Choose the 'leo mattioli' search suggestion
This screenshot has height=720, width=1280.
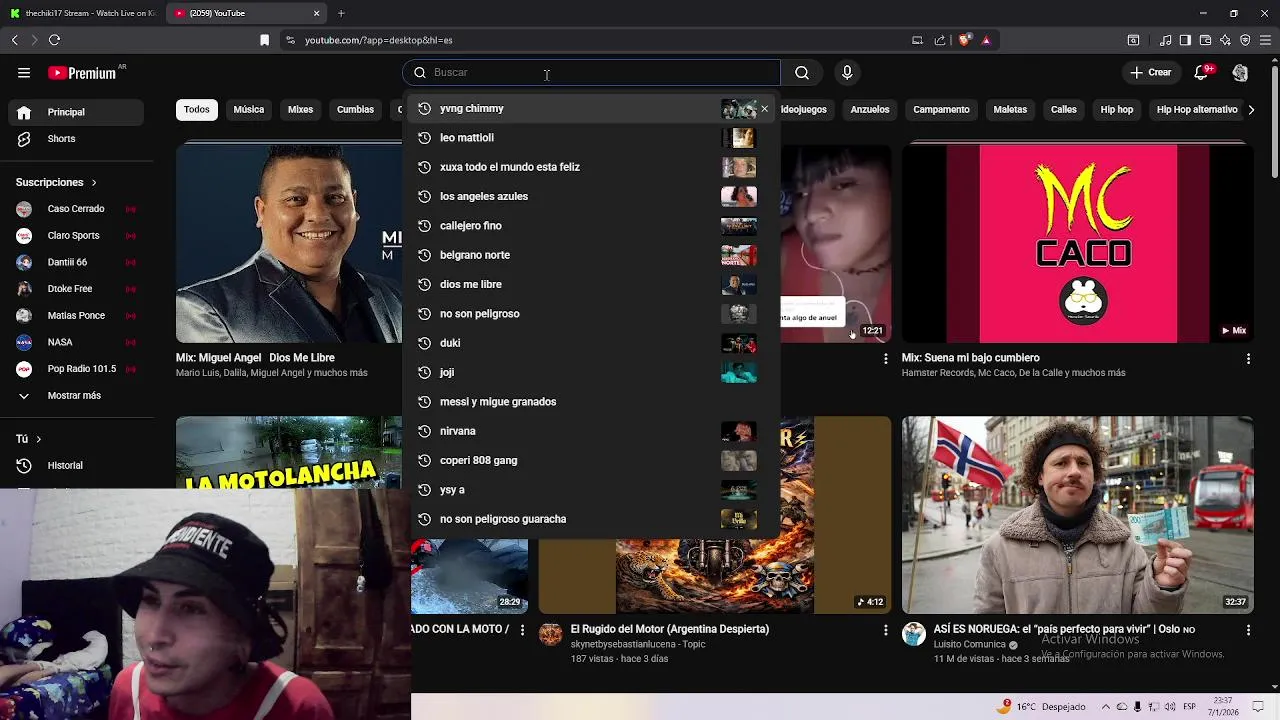tap(590, 138)
